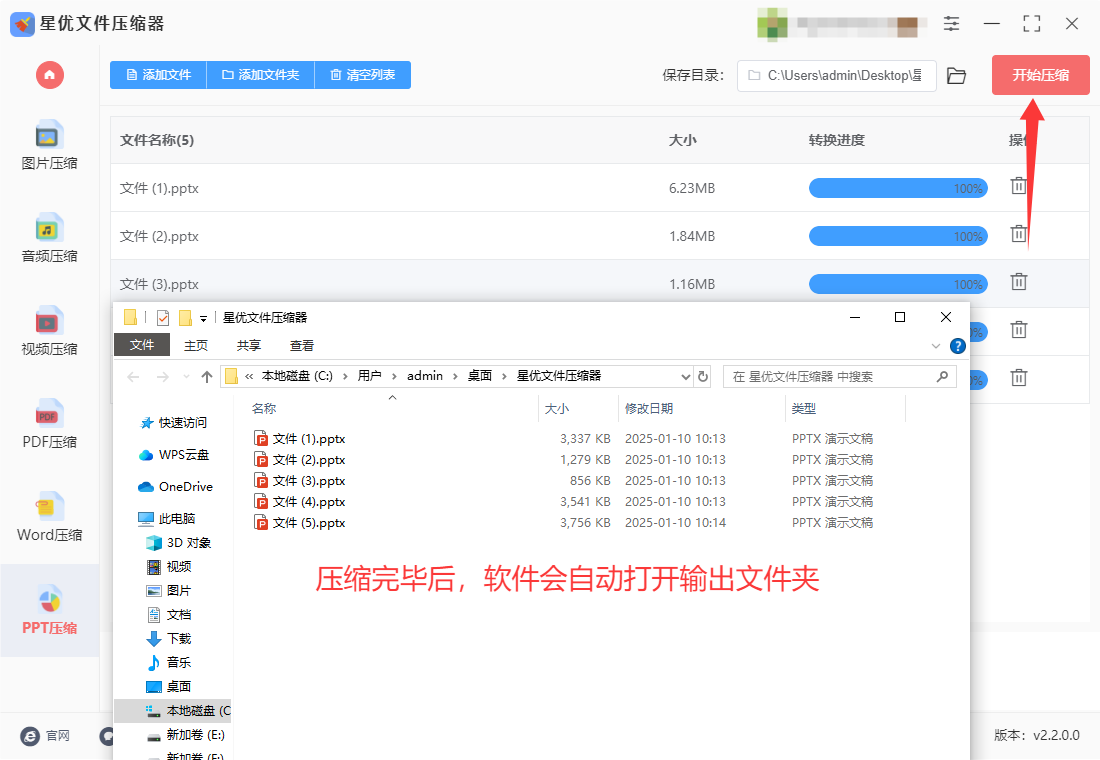Click trash icon of fifth file row

[x=1019, y=378]
